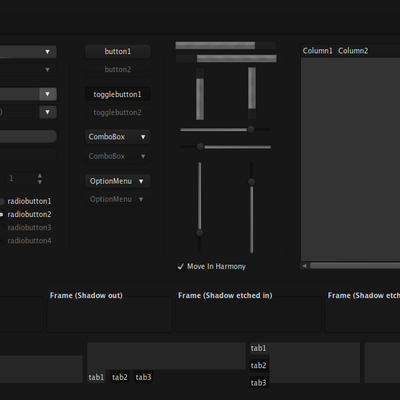
Task: Click the list's horizontal scrollbar left arrow
Action: point(304,266)
